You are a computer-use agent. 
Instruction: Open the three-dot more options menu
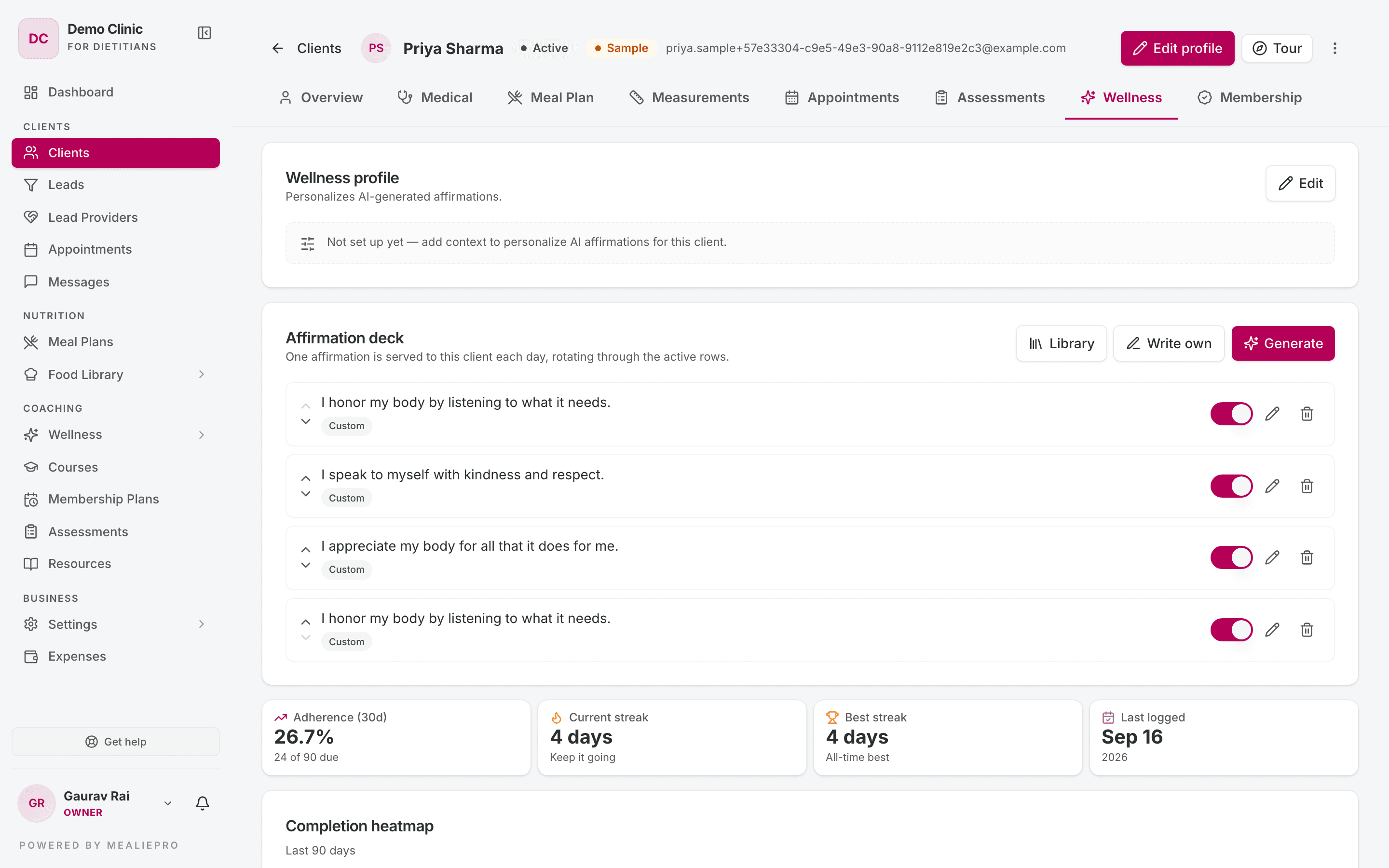[x=1335, y=48]
